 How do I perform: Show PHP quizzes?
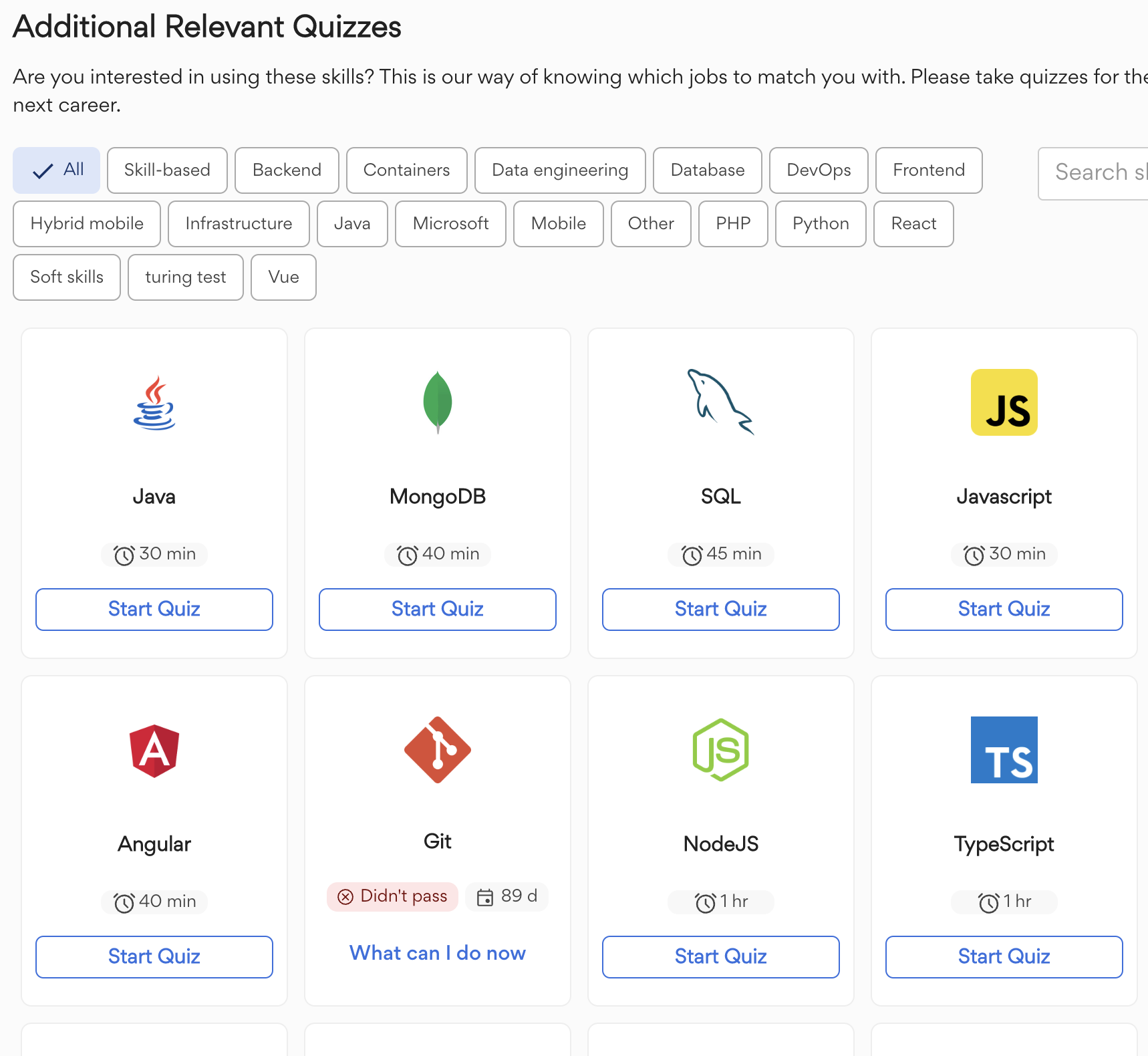[733, 224]
